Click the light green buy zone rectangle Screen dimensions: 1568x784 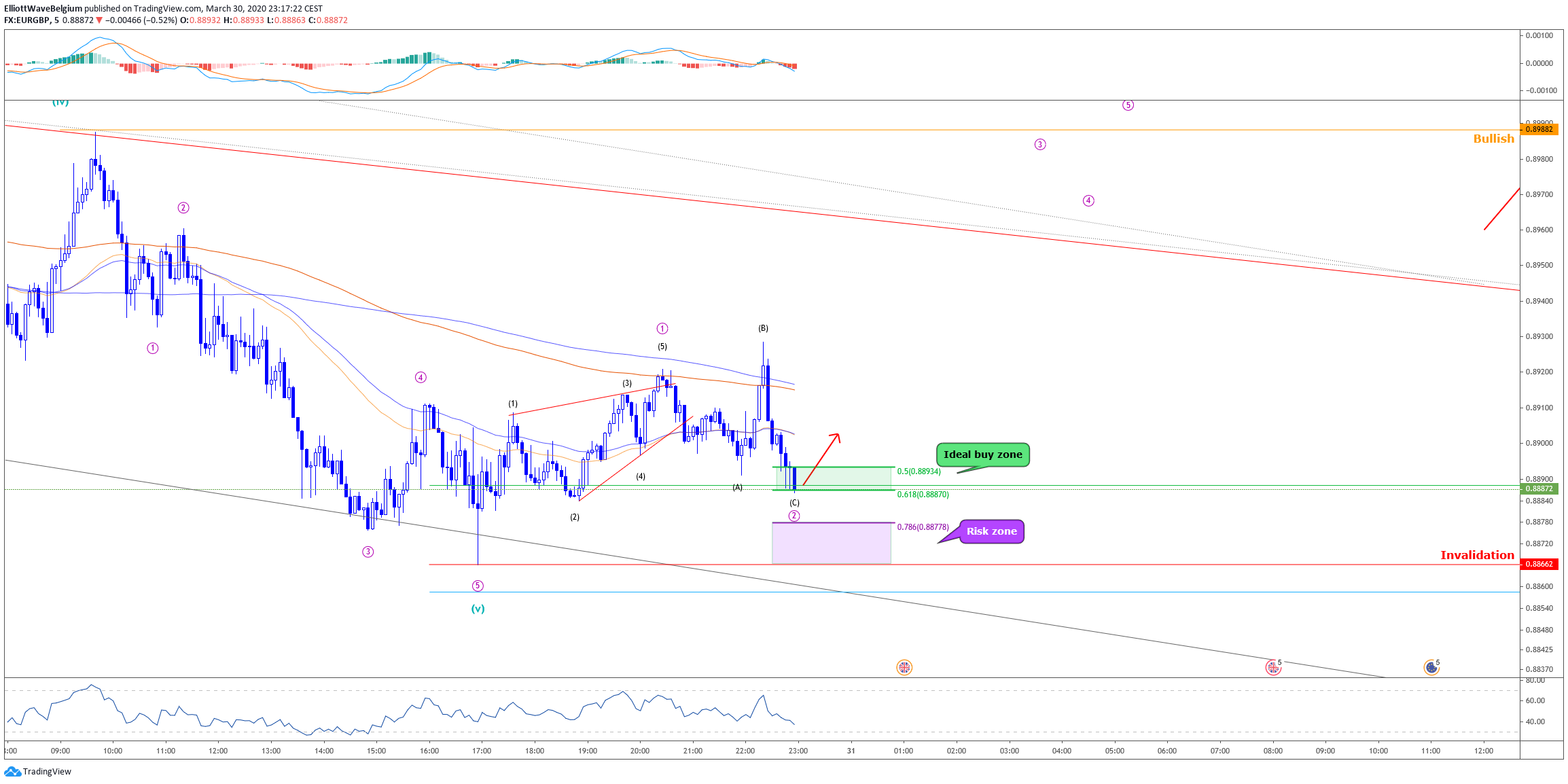point(833,478)
